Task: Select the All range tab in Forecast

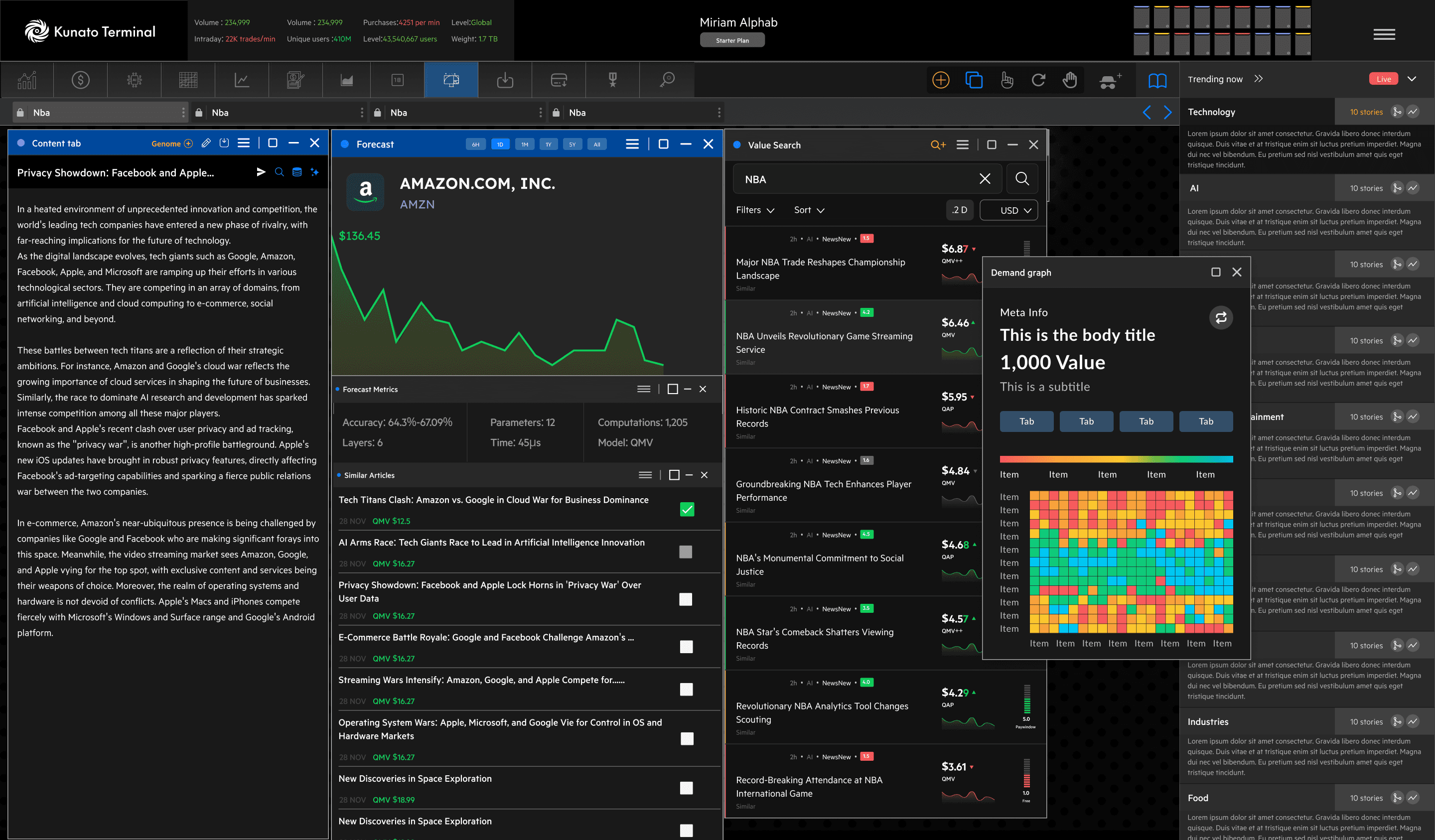Action: click(597, 144)
